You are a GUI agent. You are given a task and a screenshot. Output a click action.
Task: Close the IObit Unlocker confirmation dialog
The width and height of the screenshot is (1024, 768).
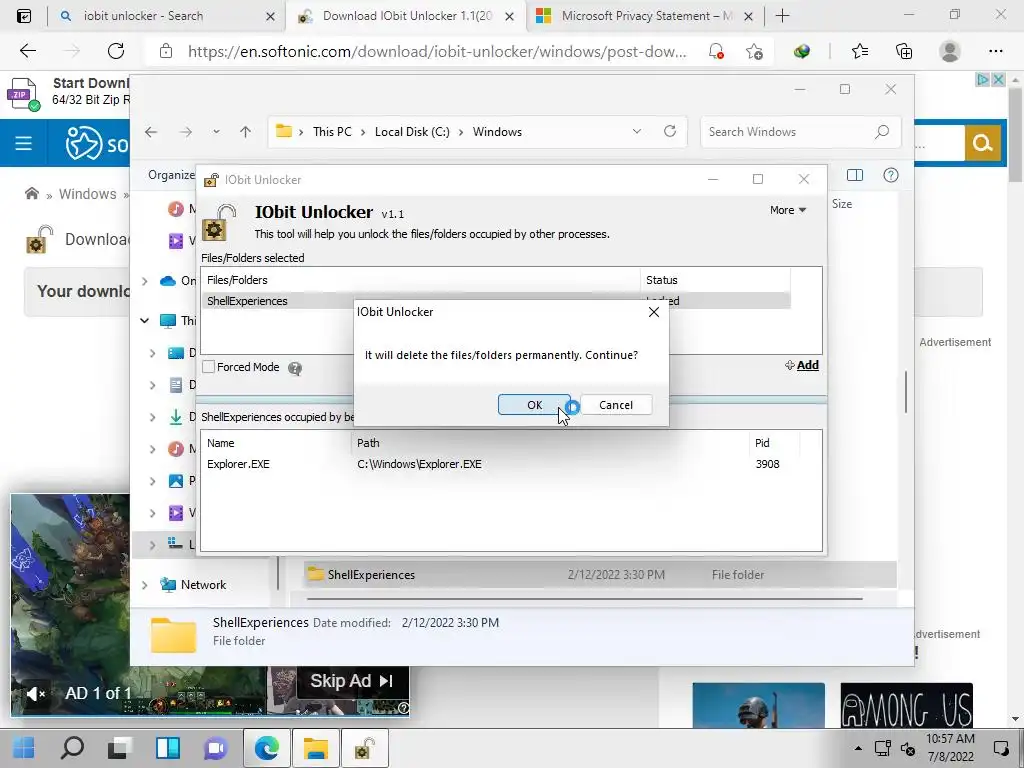coord(654,312)
